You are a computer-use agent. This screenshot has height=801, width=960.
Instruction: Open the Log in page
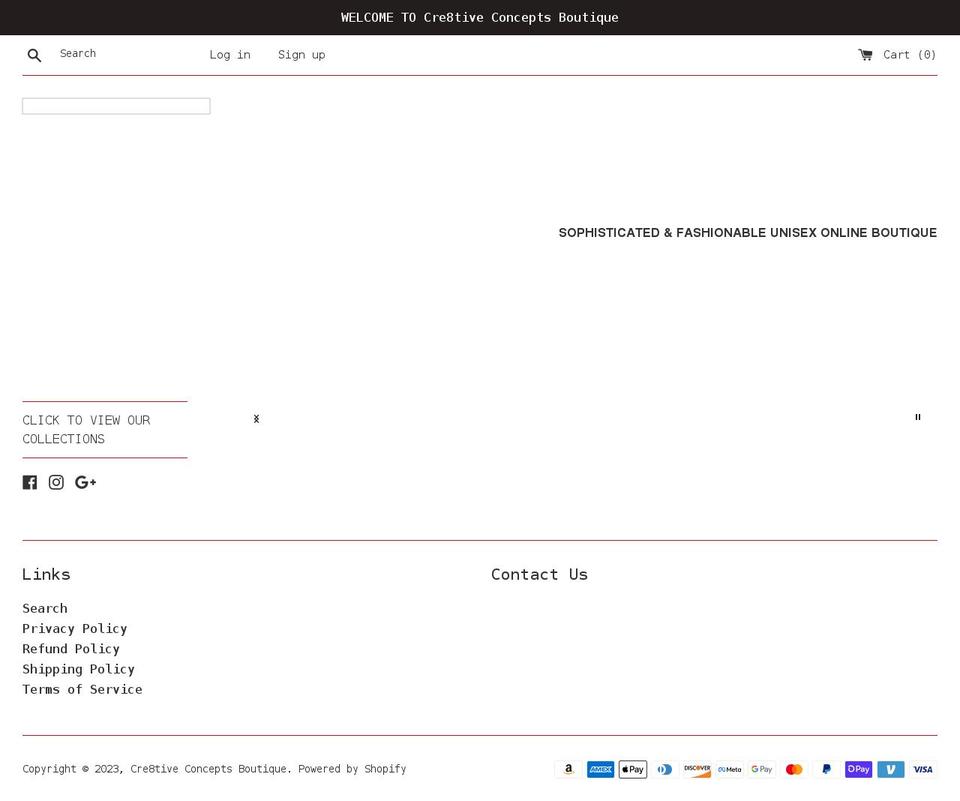[x=229, y=55]
